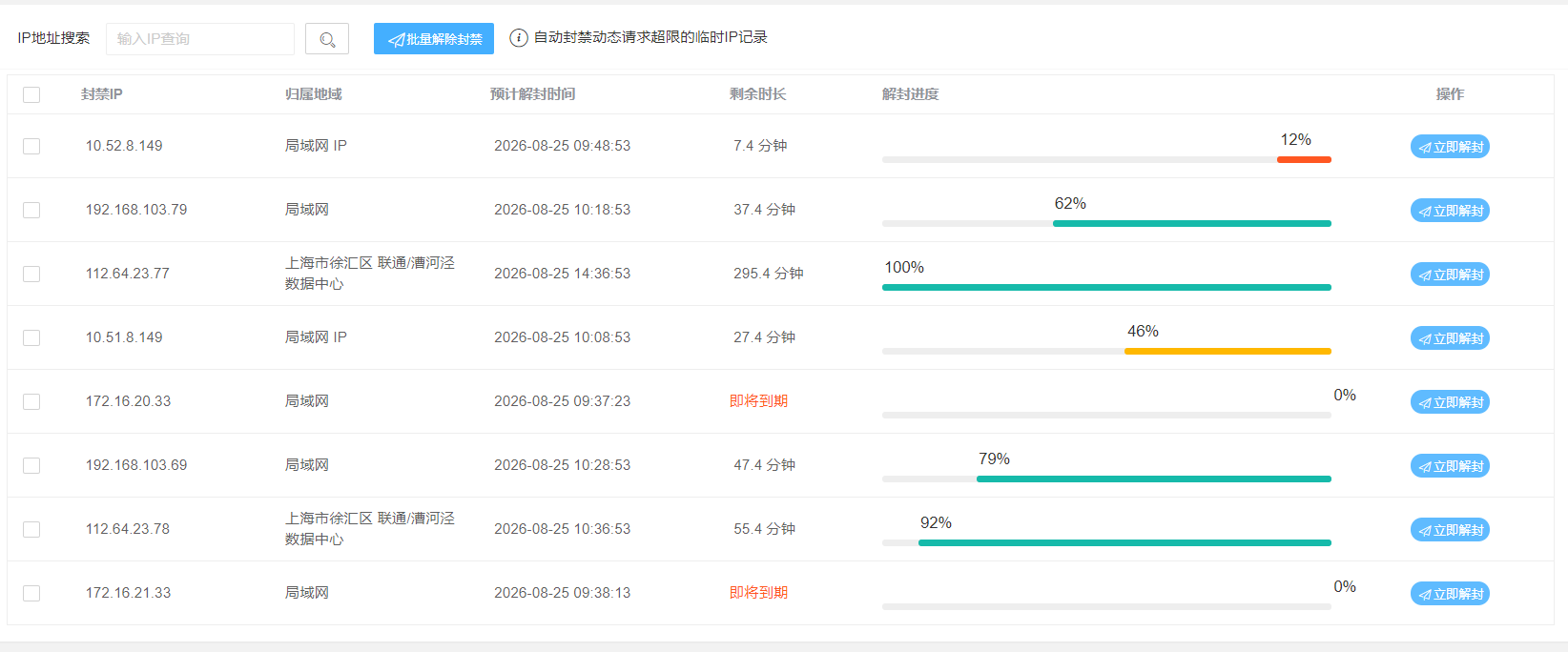Click 立即解封 for 10.52.8.149
The width and height of the screenshot is (1568, 652).
1450,147
